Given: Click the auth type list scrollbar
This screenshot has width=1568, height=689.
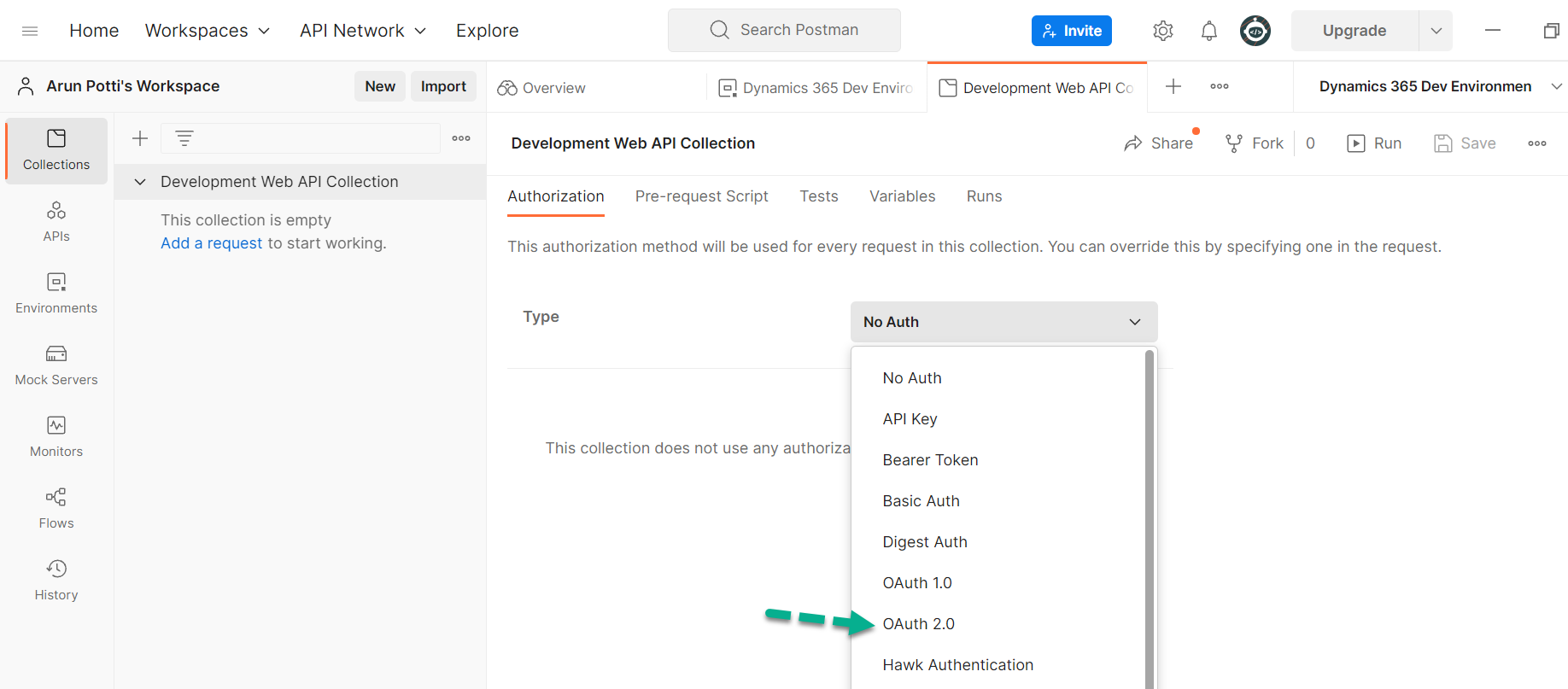Looking at the screenshot, I should pos(1150,519).
